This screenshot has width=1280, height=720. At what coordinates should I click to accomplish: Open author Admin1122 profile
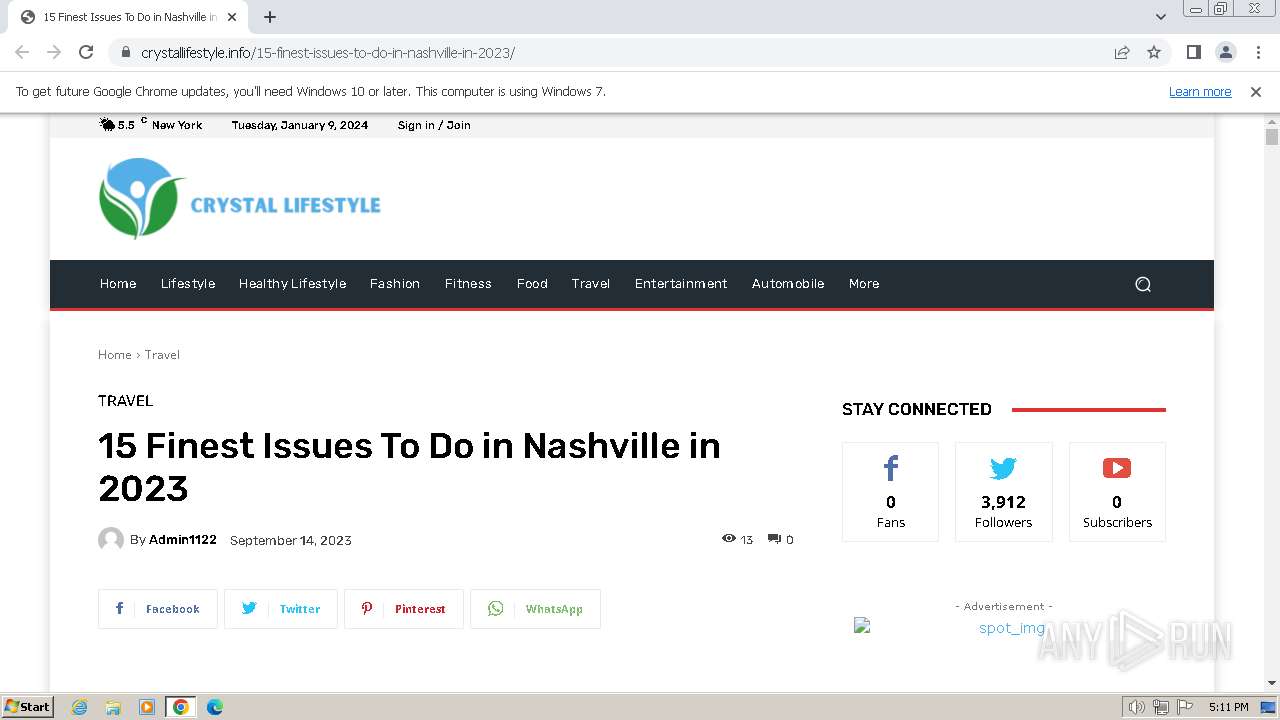(x=183, y=540)
